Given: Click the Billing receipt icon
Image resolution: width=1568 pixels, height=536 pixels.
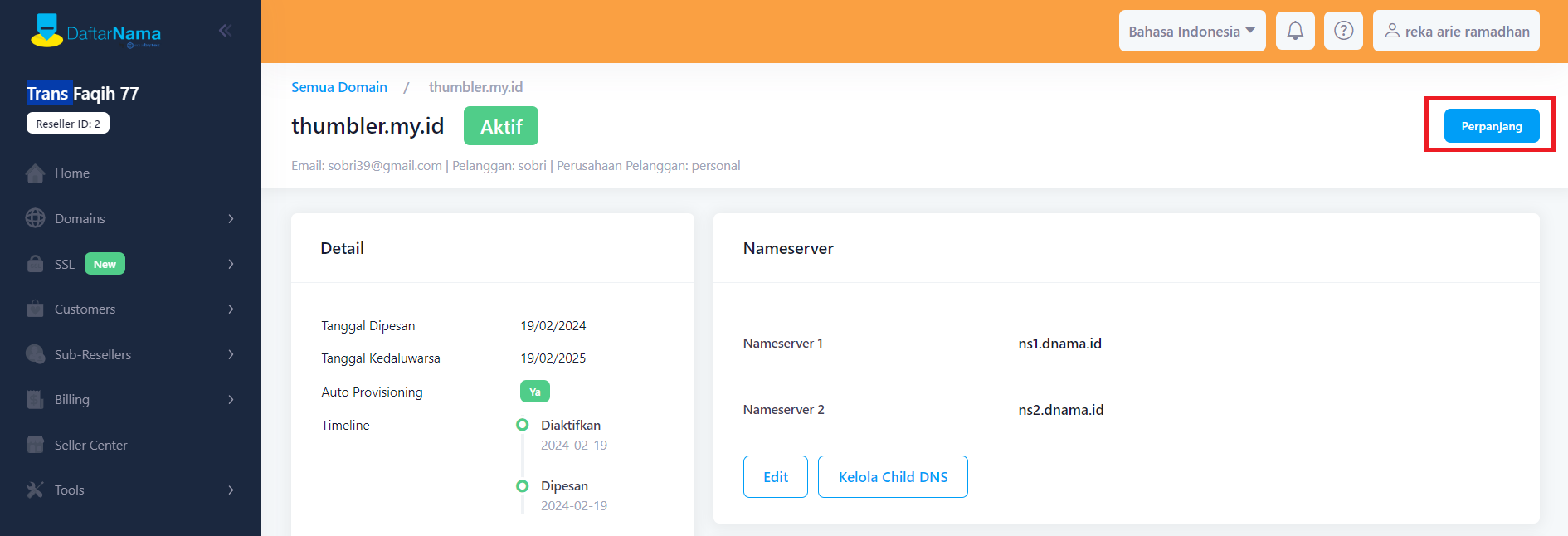Looking at the screenshot, I should click(x=35, y=399).
